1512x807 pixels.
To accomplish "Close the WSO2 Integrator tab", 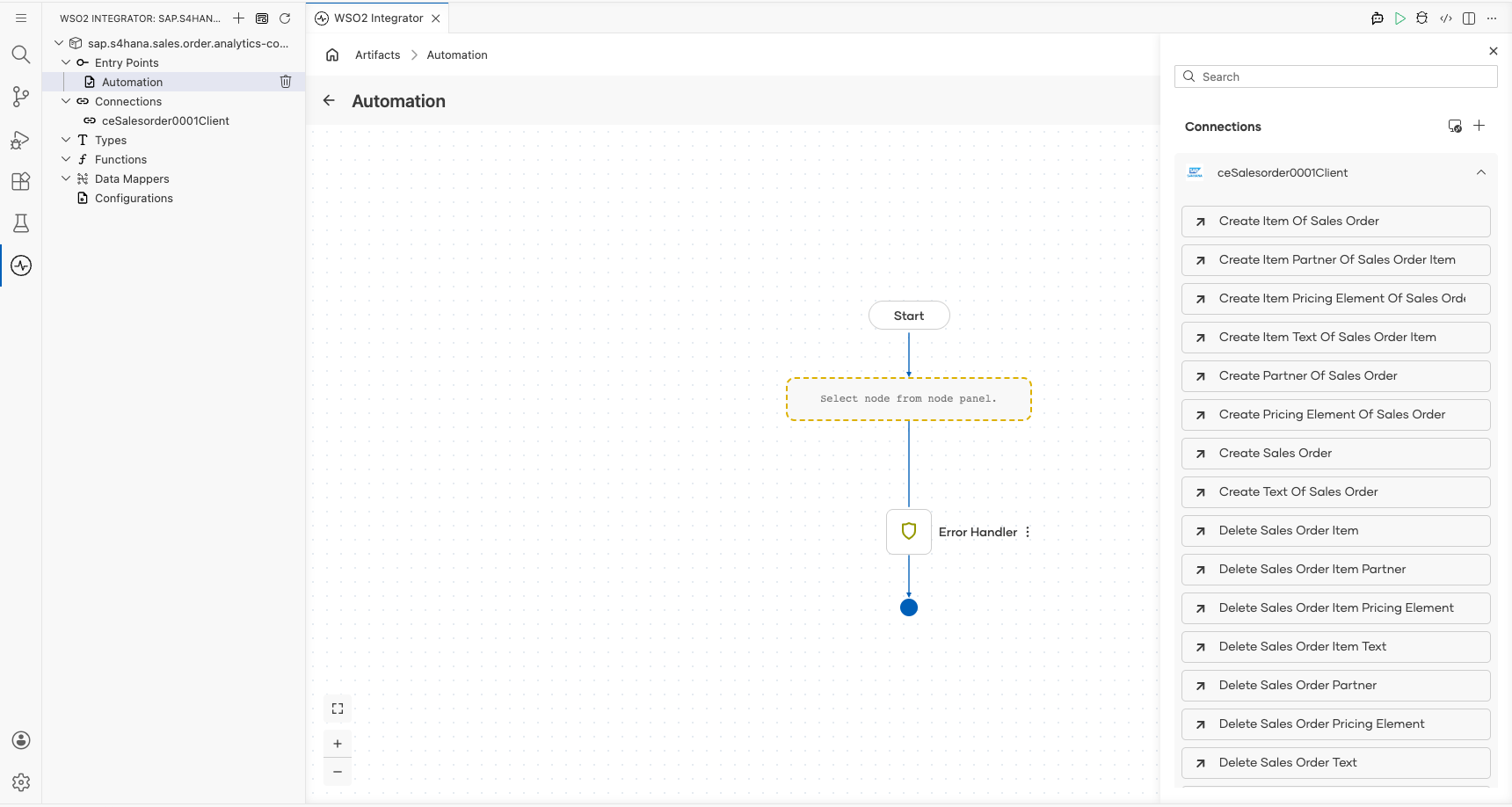I will click(436, 18).
